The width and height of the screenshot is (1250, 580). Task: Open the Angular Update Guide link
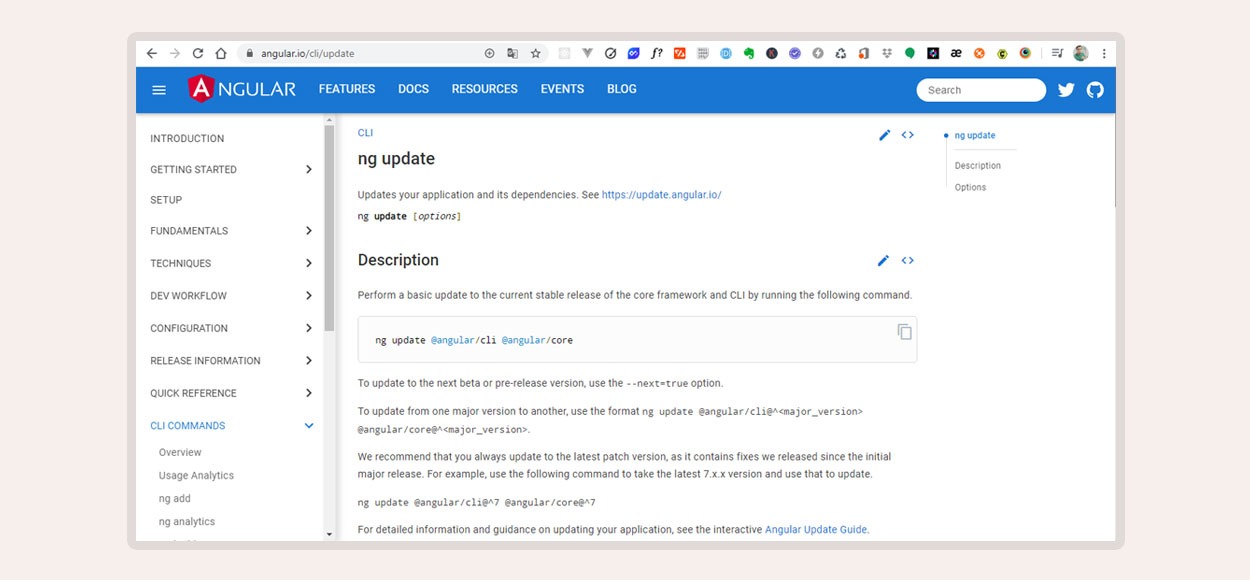point(816,530)
